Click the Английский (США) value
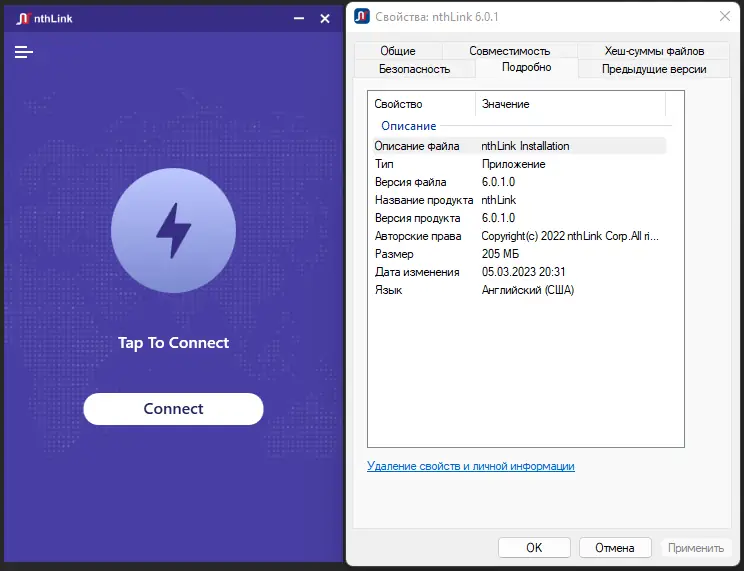Viewport: 744px width, 571px height. [x=528, y=290]
